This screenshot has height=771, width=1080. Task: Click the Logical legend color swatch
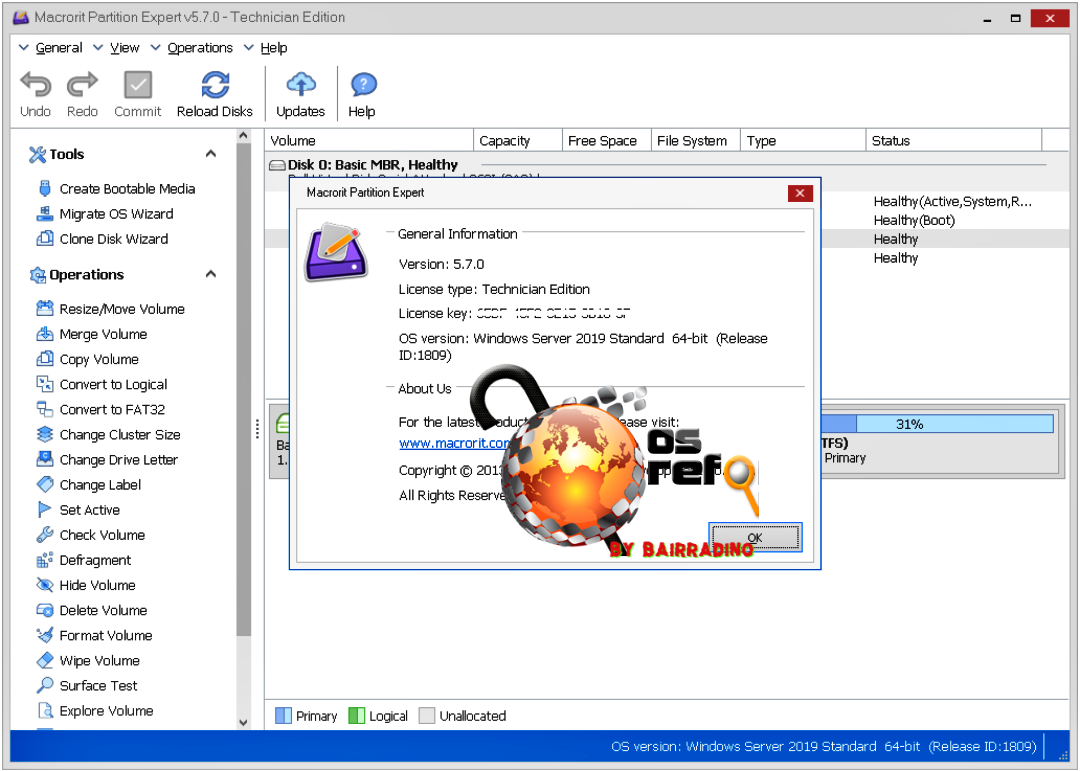tap(357, 716)
